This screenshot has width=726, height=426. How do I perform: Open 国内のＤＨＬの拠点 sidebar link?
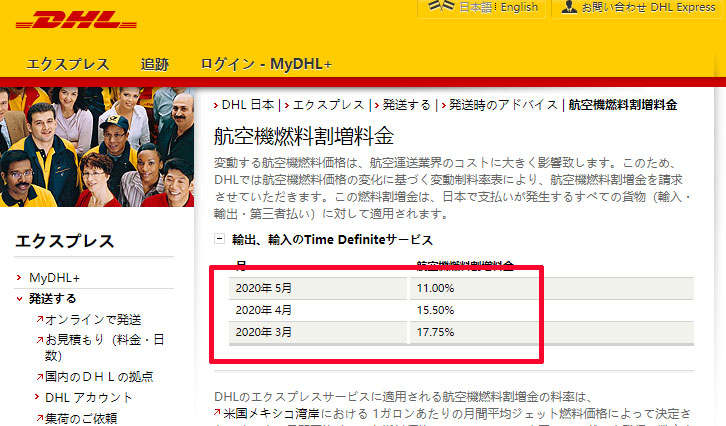point(99,376)
